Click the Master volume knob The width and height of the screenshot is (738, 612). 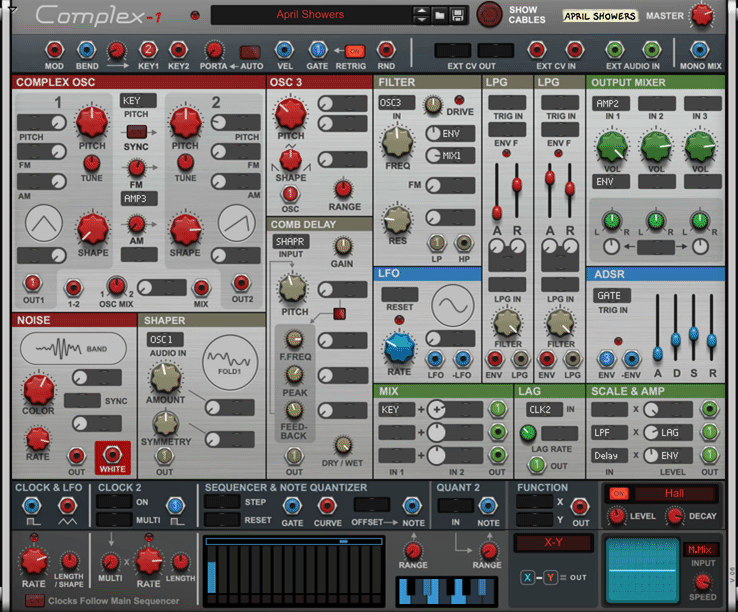(703, 16)
